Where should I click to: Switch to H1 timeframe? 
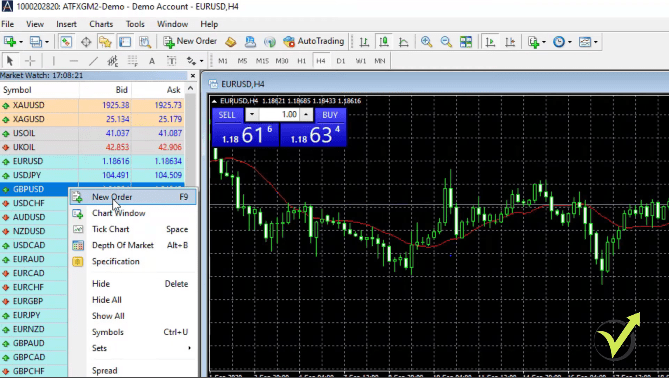[302, 61]
